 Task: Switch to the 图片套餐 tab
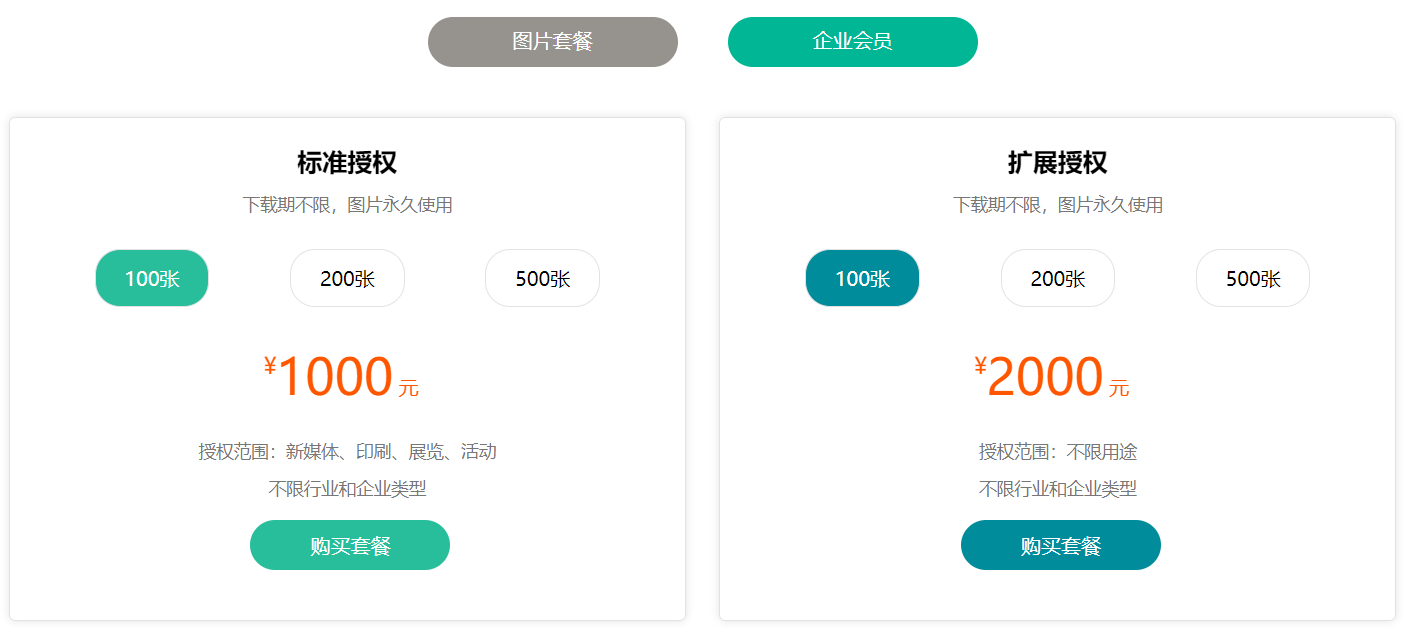(x=552, y=42)
